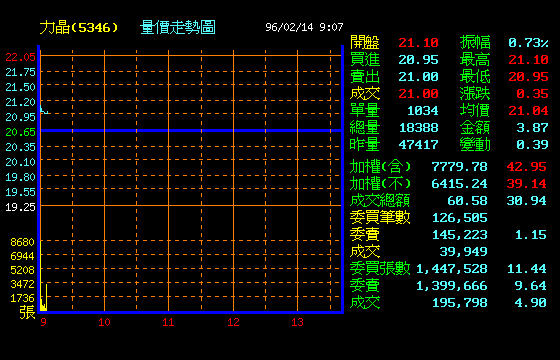The width and height of the screenshot is (560, 360).
Task: Click the 均價 average price 21.04
Action: [x=528, y=111]
